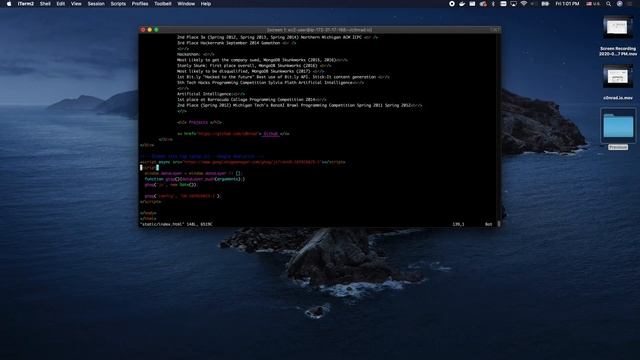Viewport: 640px width, 360px height.
Task: Click the script async src line
Action: (242, 162)
